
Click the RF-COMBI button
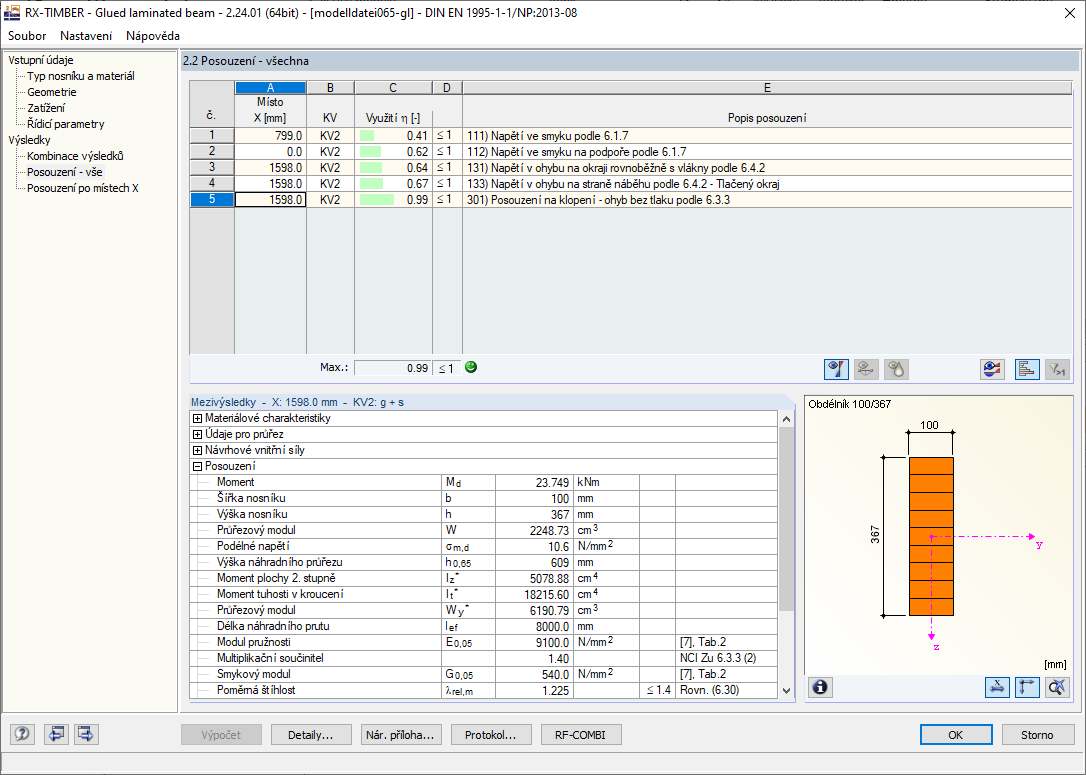(x=580, y=735)
